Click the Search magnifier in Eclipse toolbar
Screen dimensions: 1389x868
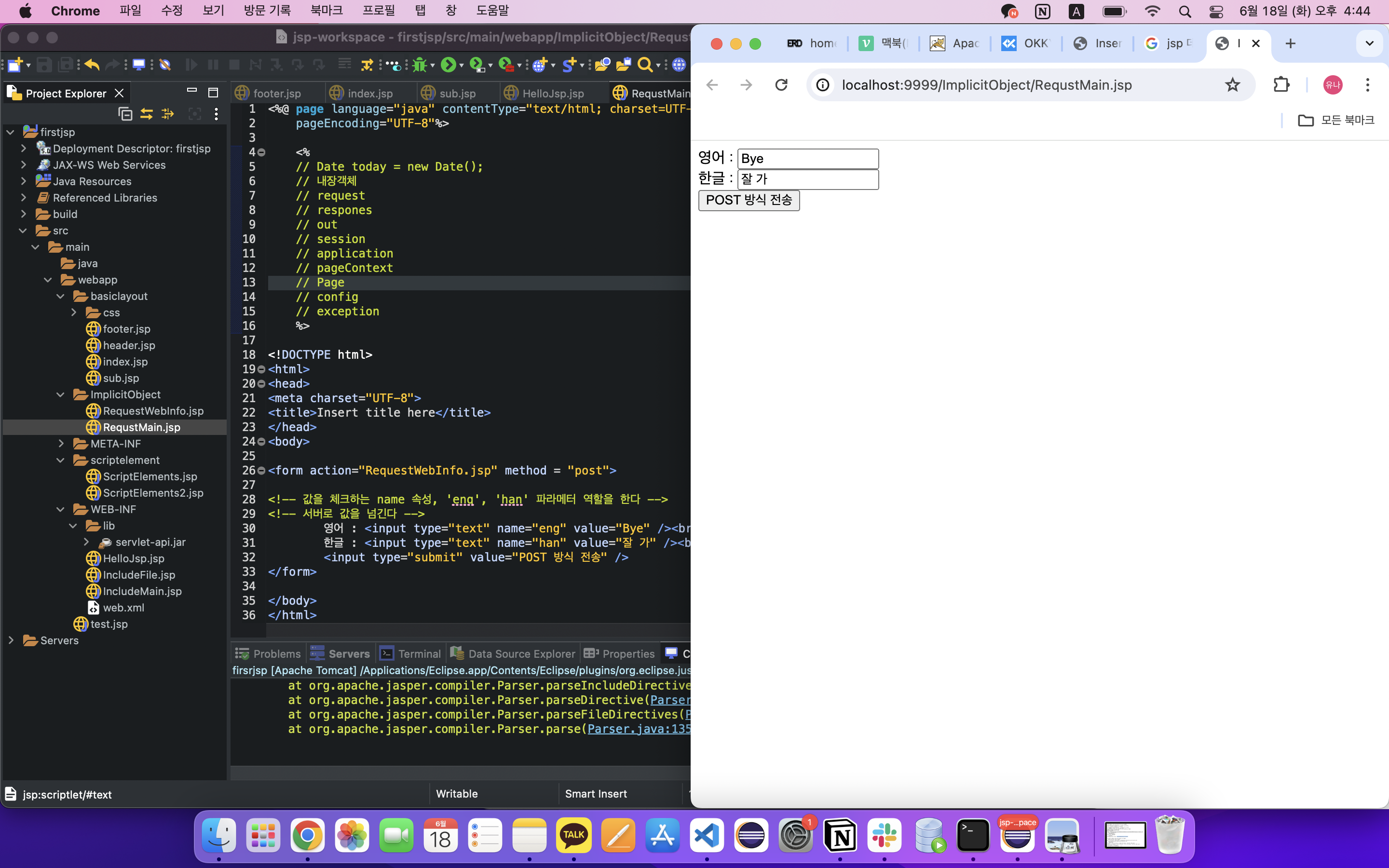(644, 65)
